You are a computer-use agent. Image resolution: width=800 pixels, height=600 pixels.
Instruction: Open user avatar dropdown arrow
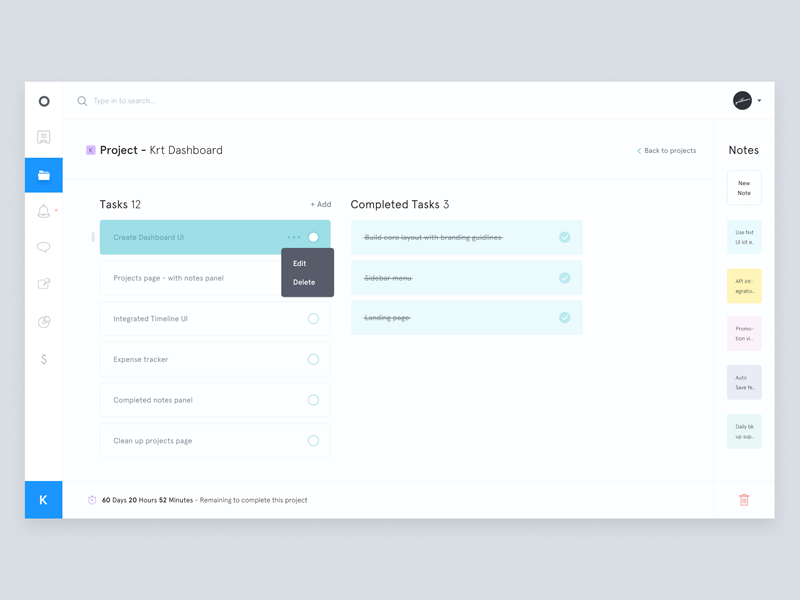pyautogui.click(x=759, y=101)
